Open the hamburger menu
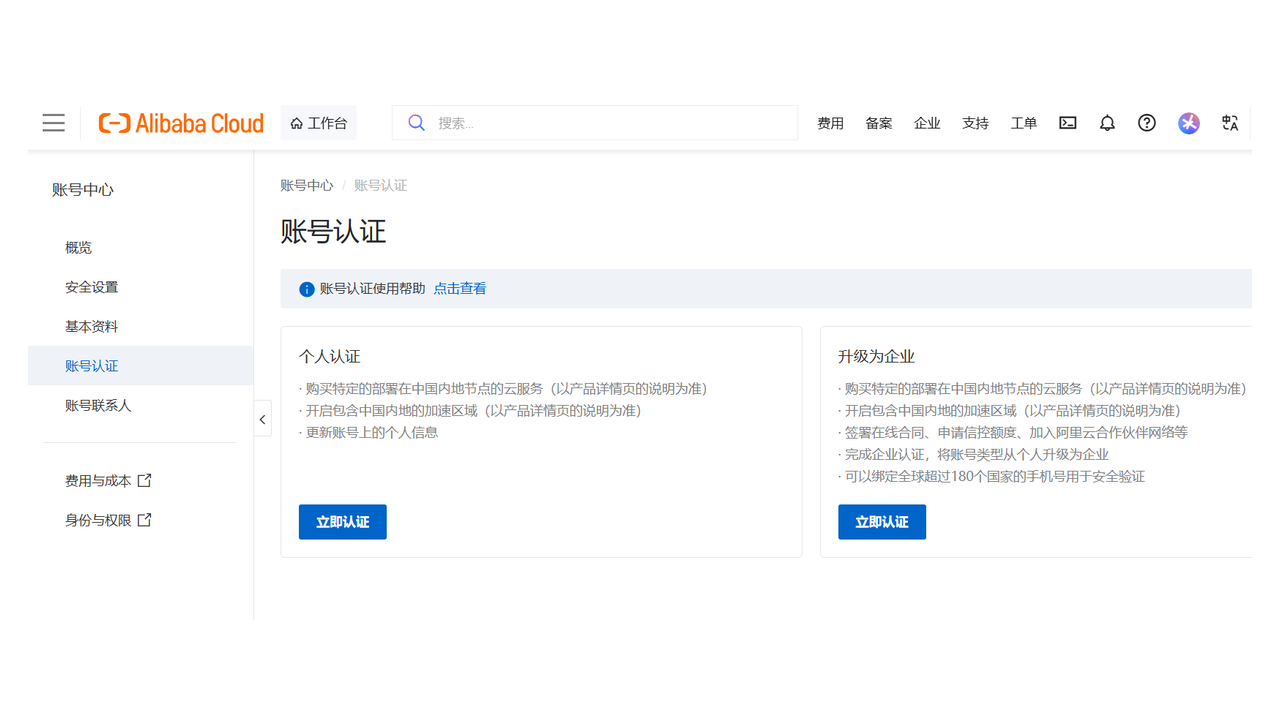The height and width of the screenshot is (720, 1280). (53, 122)
